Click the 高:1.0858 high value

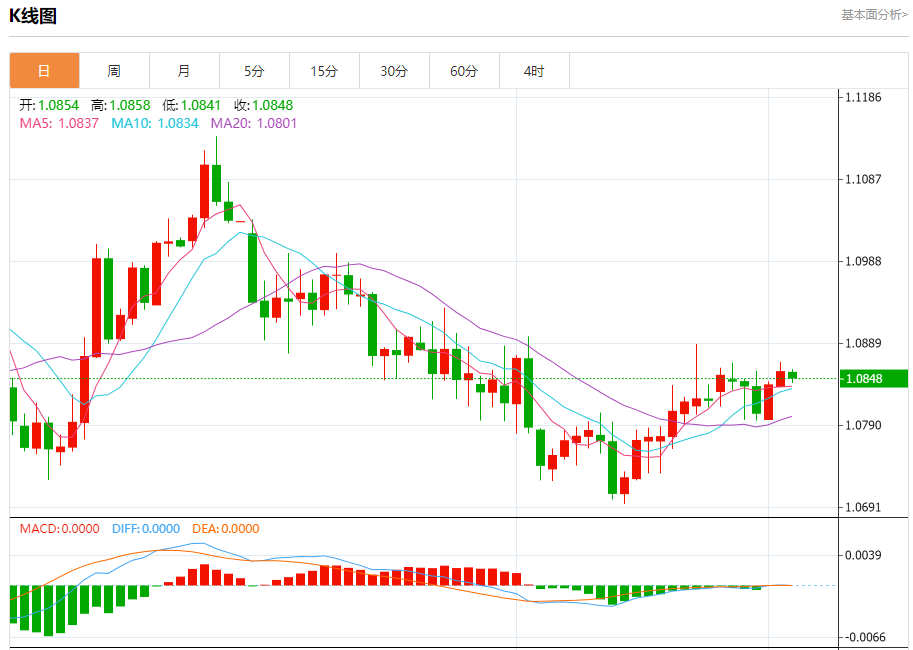point(121,105)
